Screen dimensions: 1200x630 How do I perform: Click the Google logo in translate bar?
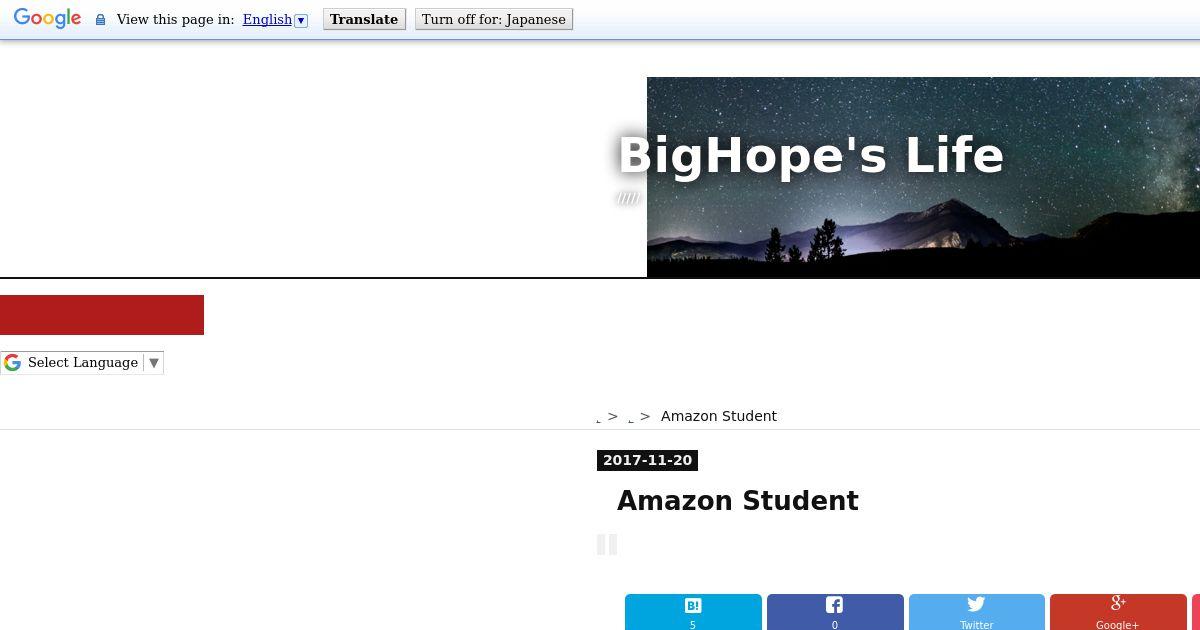click(x=47, y=19)
